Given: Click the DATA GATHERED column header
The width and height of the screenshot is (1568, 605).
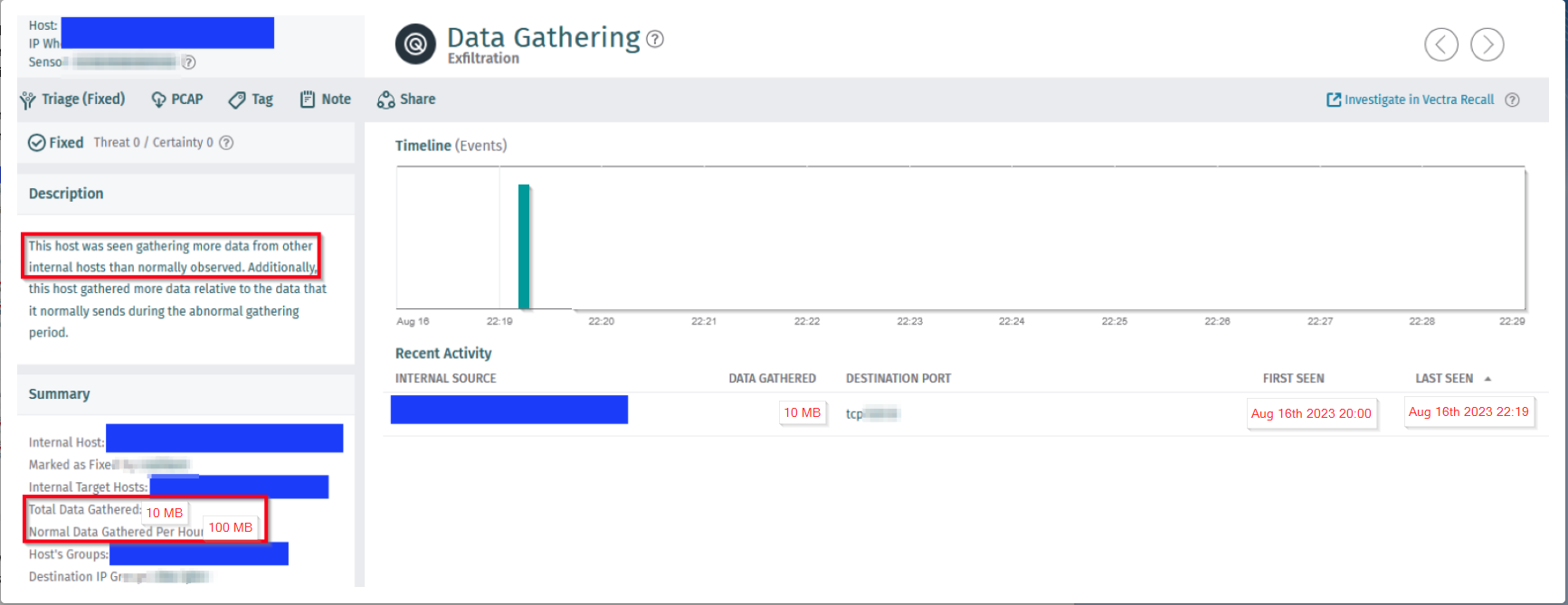Looking at the screenshot, I should (x=772, y=378).
